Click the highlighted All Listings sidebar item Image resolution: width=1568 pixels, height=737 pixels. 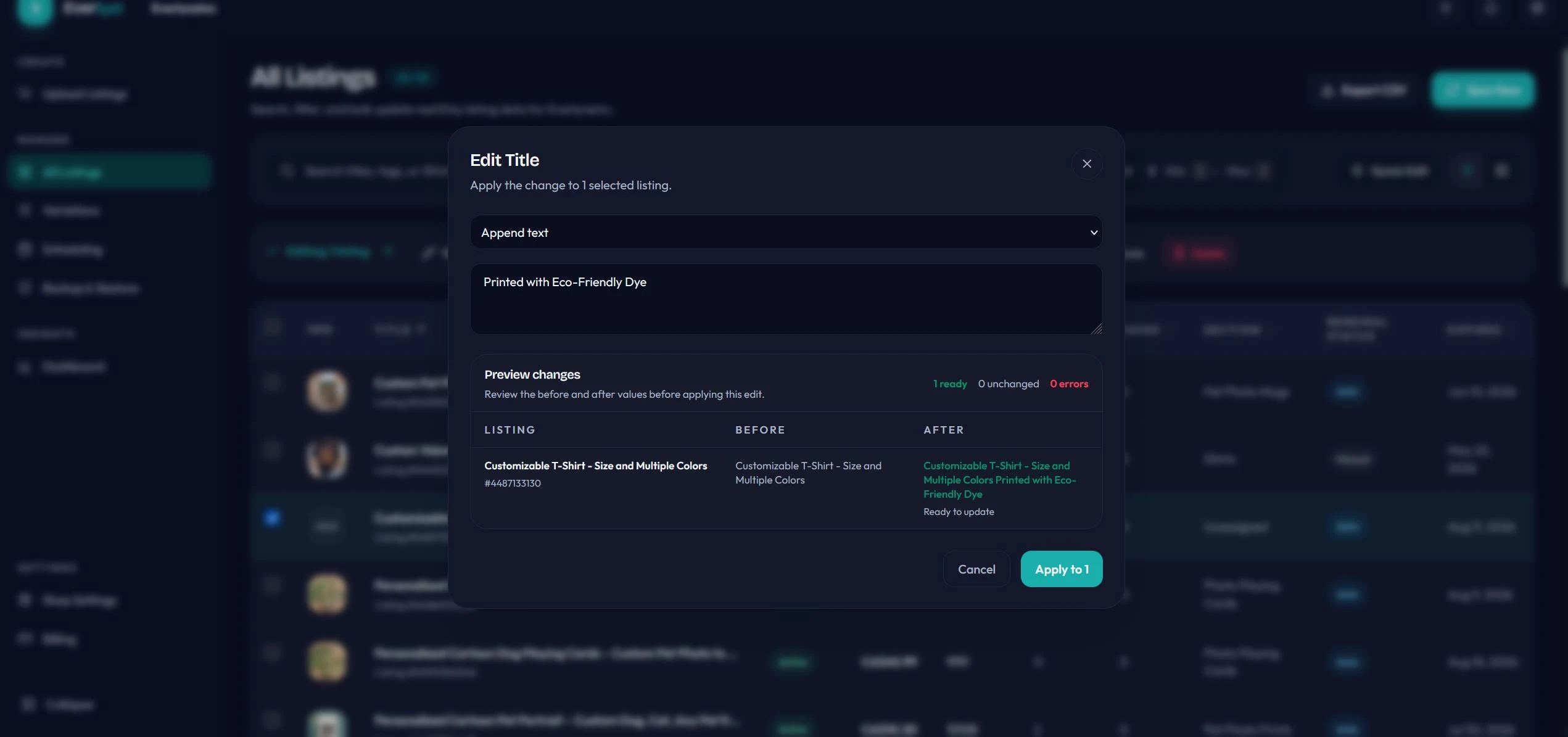tap(110, 171)
